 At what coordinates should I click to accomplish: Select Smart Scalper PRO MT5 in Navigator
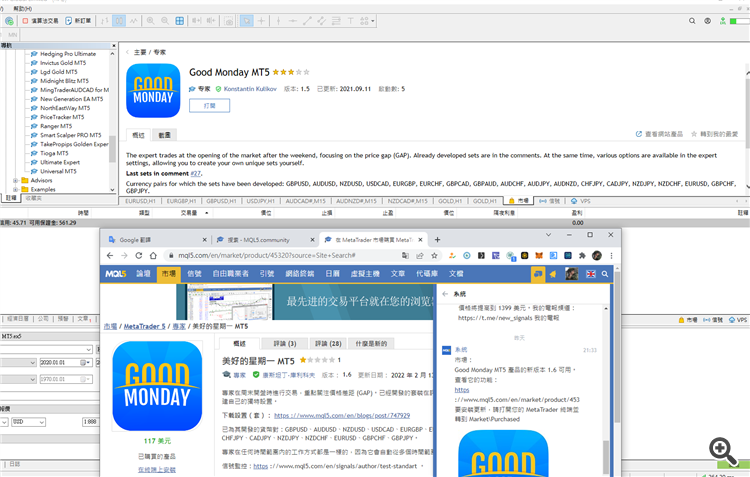tap(70, 135)
